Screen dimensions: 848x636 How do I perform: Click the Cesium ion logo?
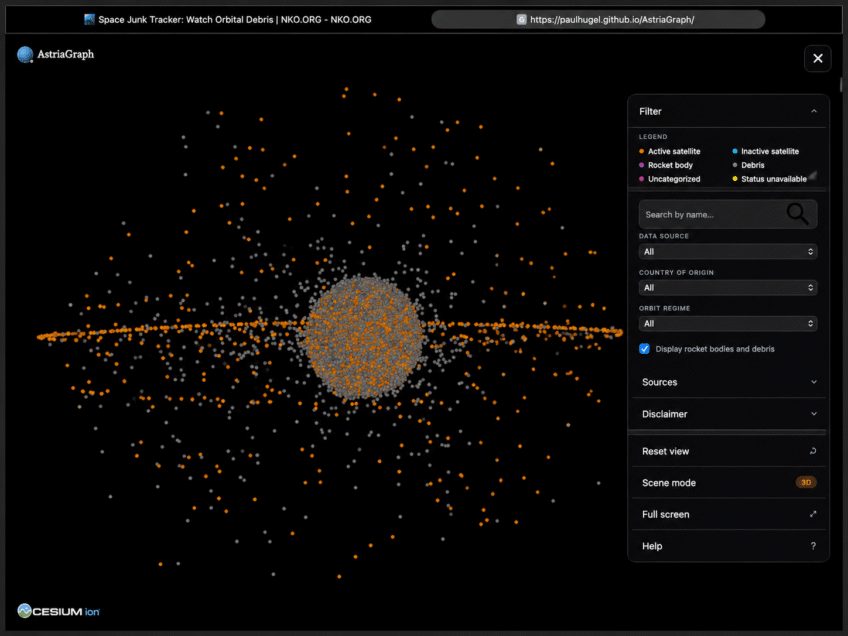click(58, 611)
